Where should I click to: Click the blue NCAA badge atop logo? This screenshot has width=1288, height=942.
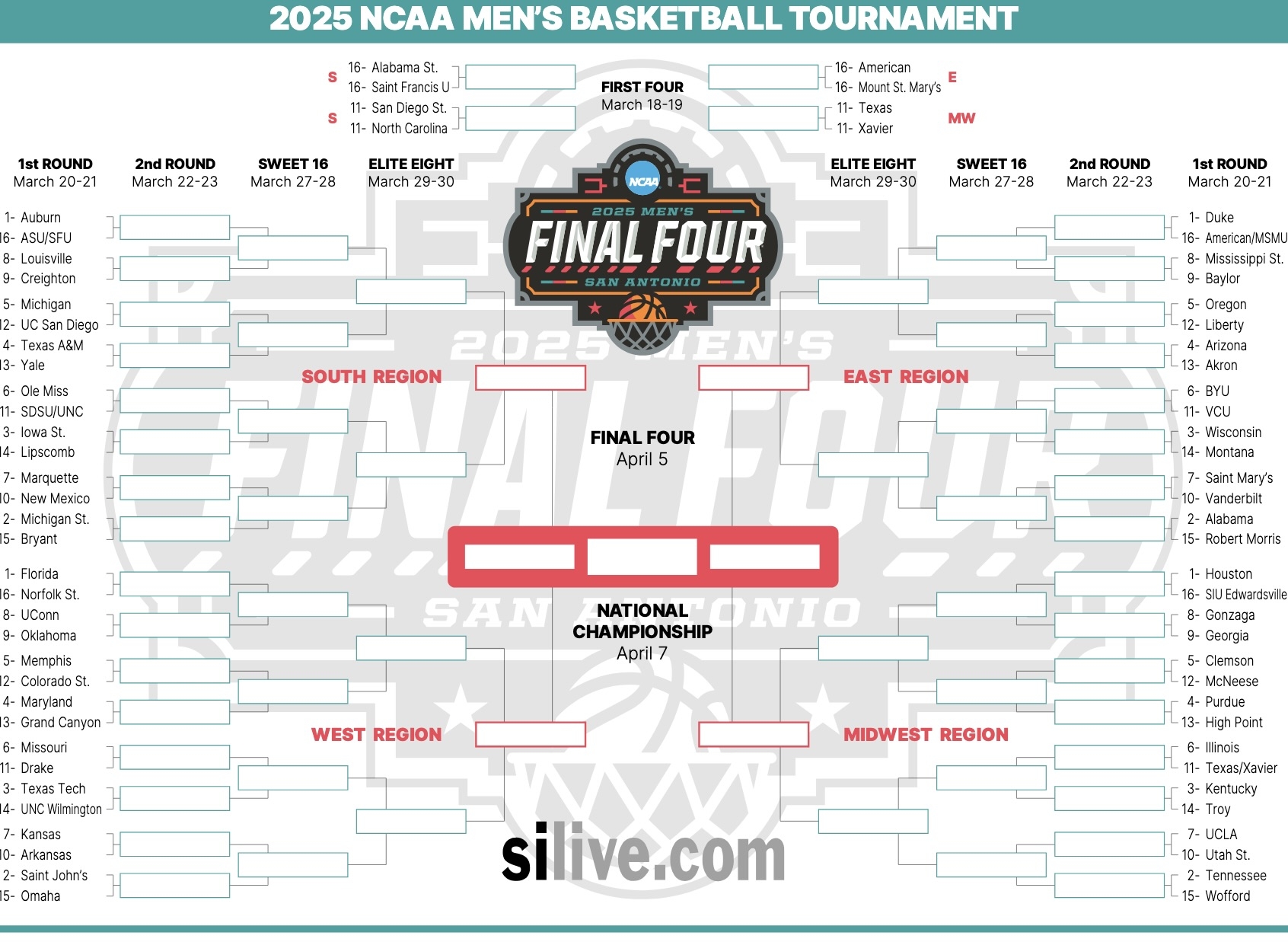643,180
